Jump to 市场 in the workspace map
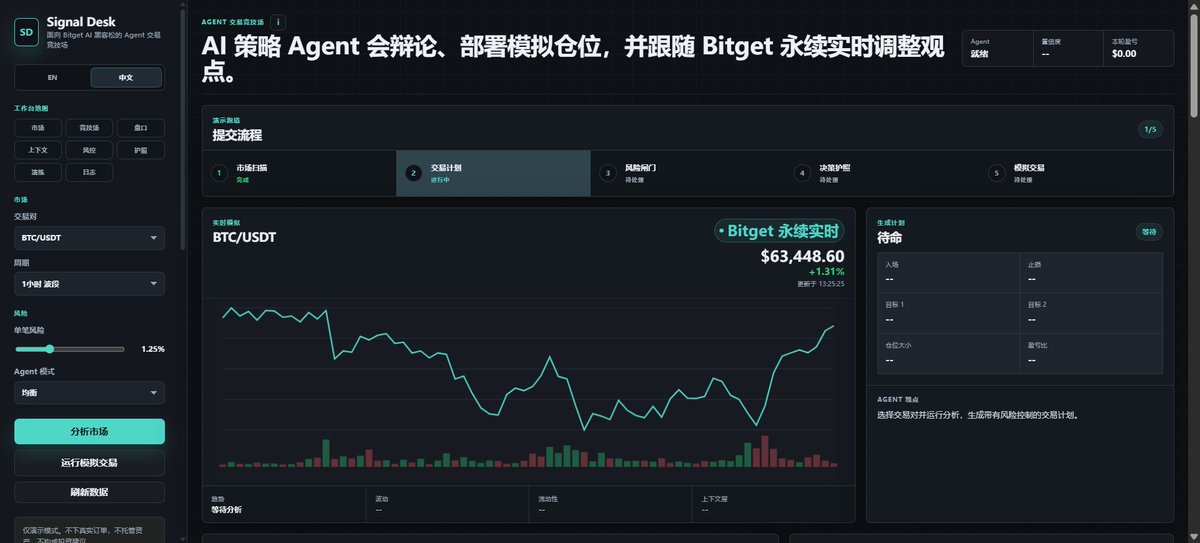This screenshot has width=1200, height=543. (38, 128)
